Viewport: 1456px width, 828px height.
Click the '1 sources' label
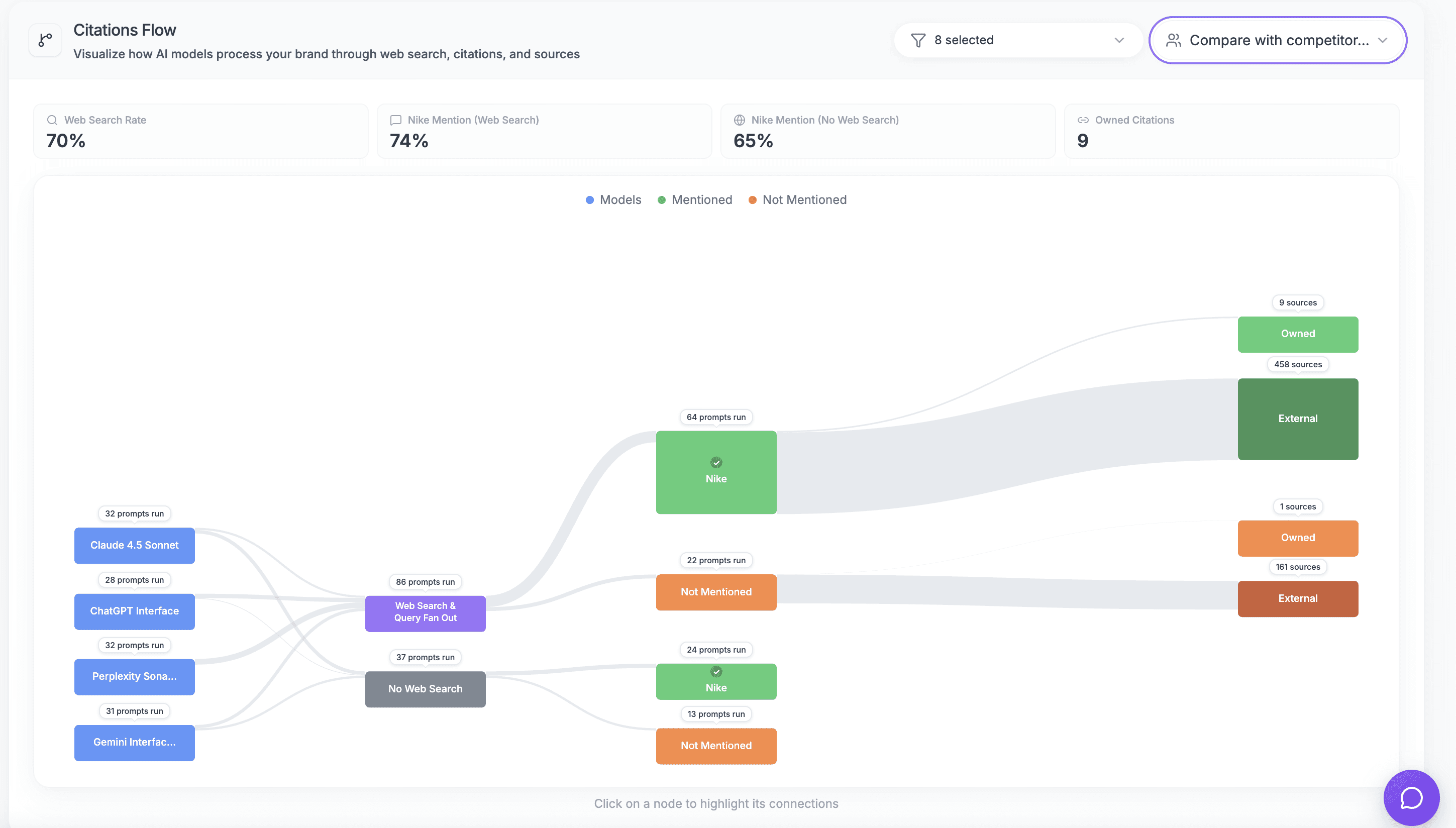click(x=1298, y=506)
